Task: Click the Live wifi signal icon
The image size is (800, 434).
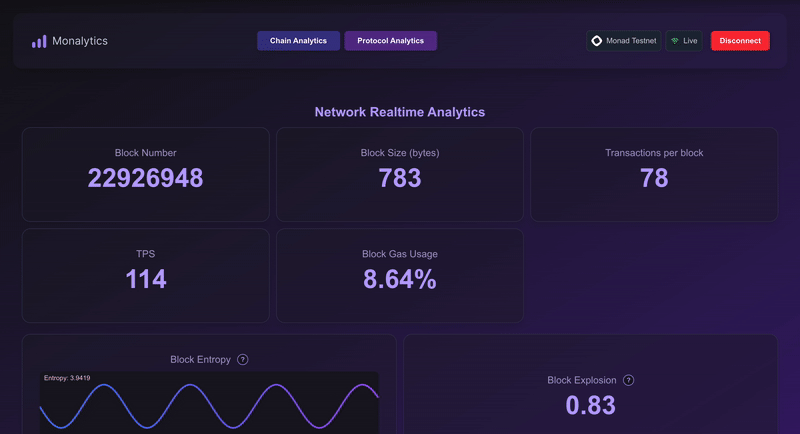Action: (x=676, y=41)
